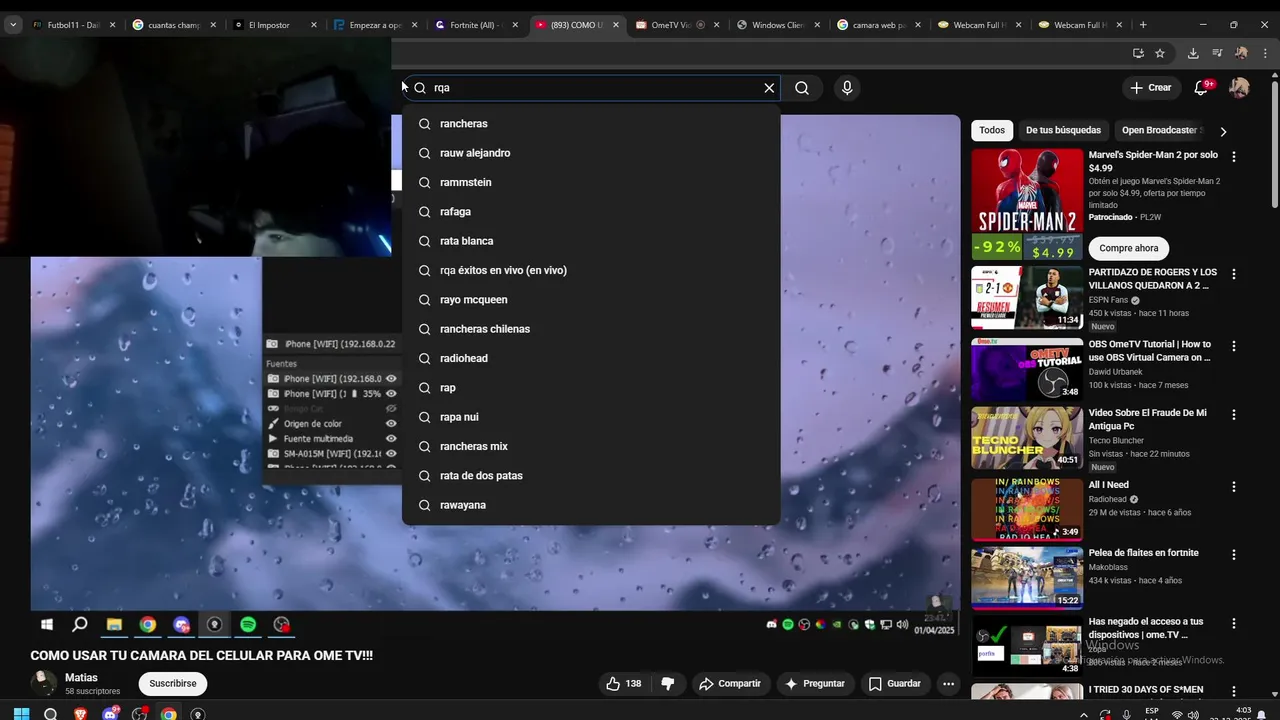Subscribe with Suscribirse button
This screenshot has width=1280, height=720.
pyautogui.click(x=173, y=684)
